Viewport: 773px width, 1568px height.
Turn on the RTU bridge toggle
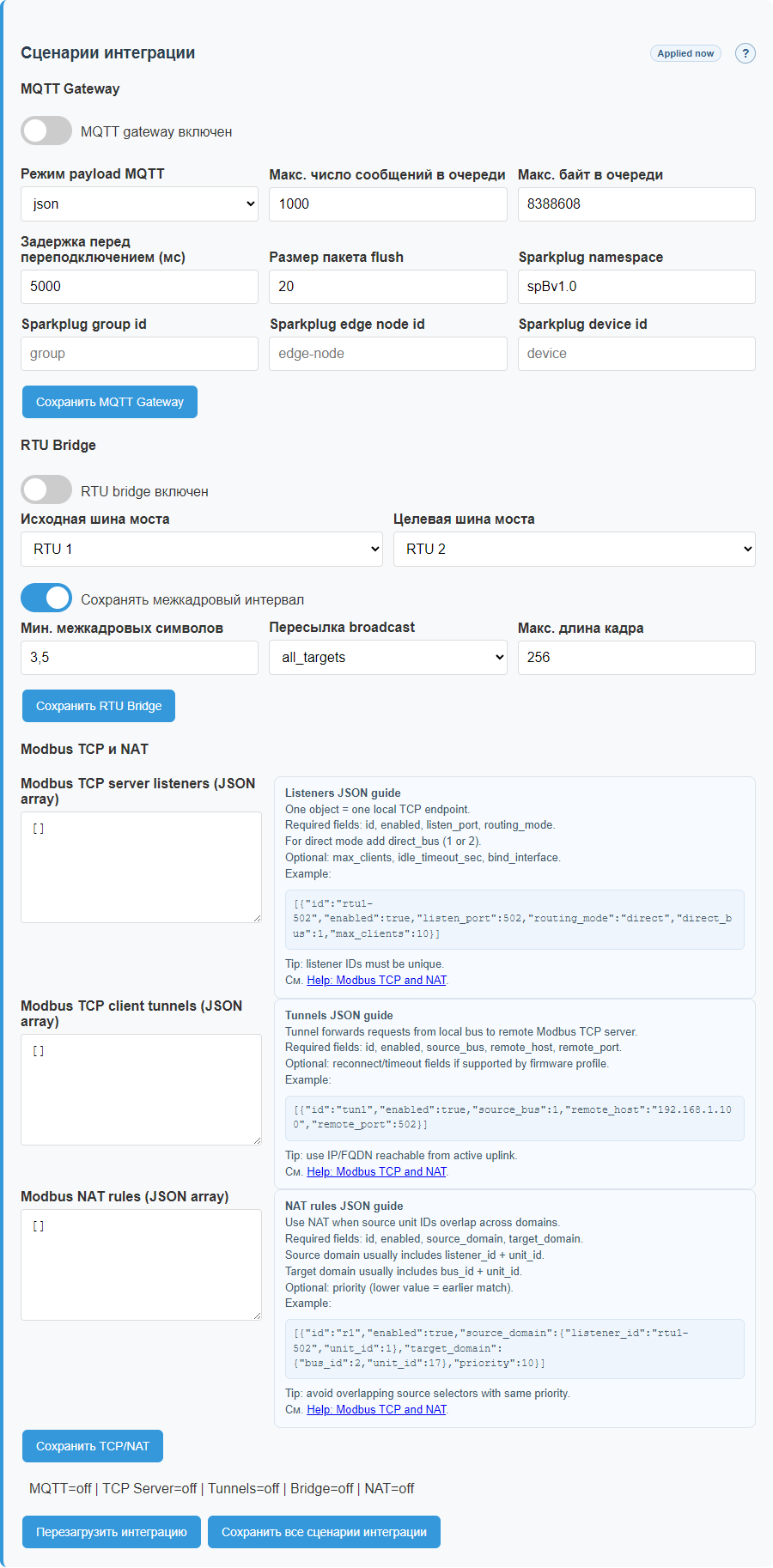(46, 490)
